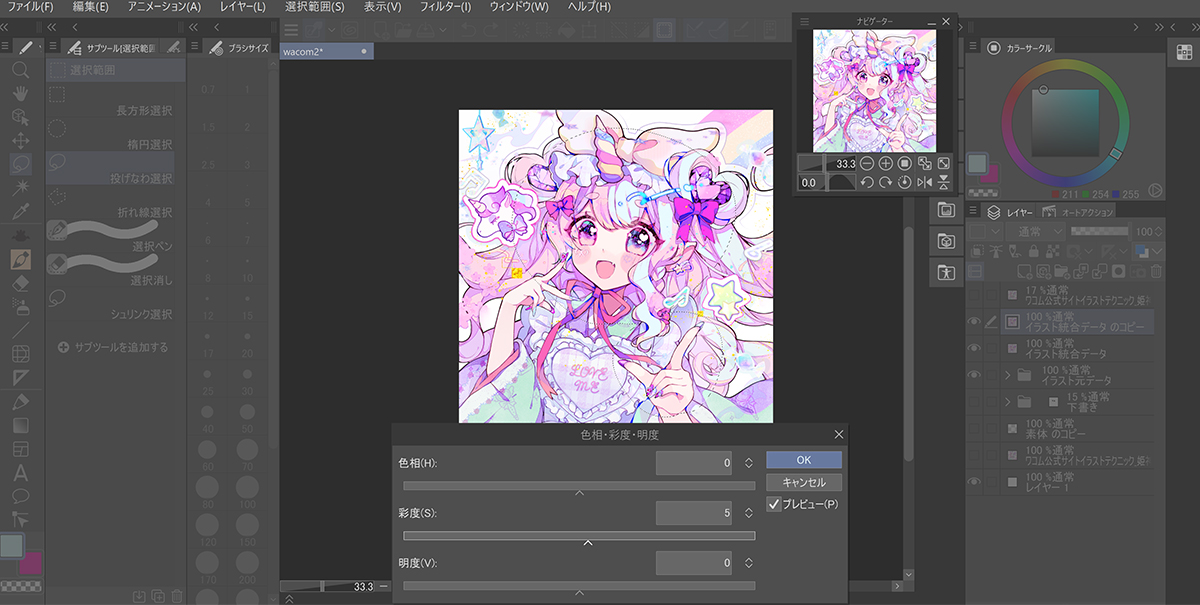This screenshot has width=1200, height=605.
Task: Rotate canvas left in Navigator
Action: 867,182
